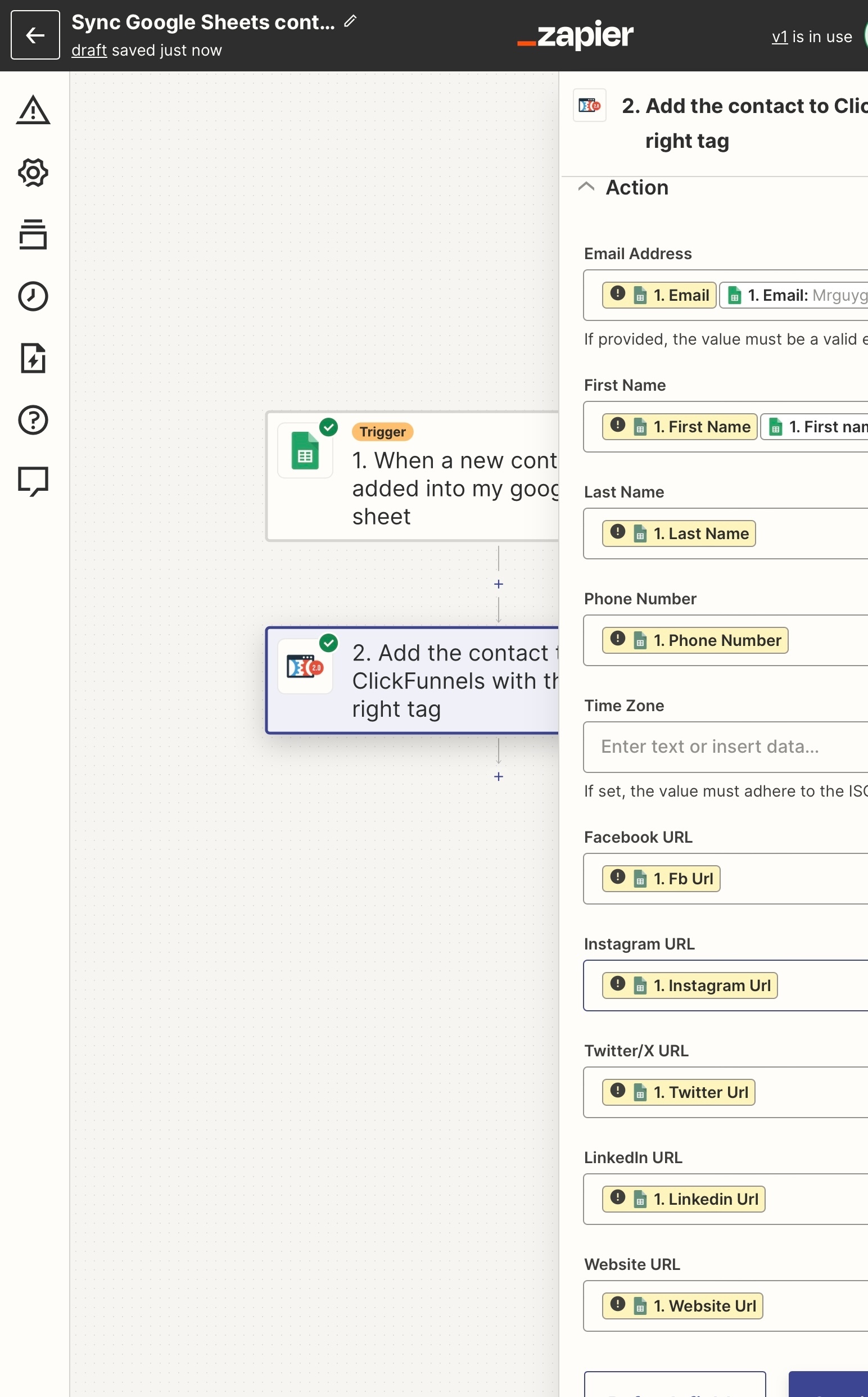The height and width of the screenshot is (1397, 868).
Task: Click the '1. Website Url' pill
Action: click(x=682, y=1306)
